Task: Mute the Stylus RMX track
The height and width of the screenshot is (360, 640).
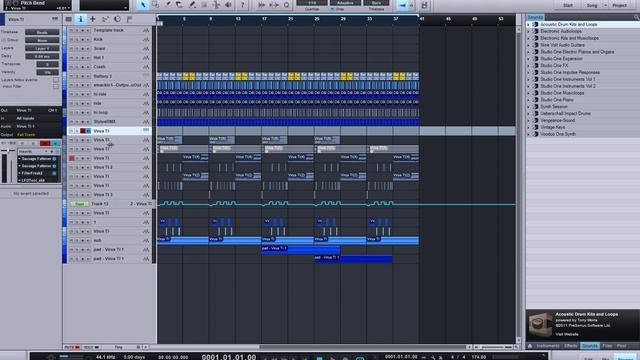Action: click(x=71, y=122)
